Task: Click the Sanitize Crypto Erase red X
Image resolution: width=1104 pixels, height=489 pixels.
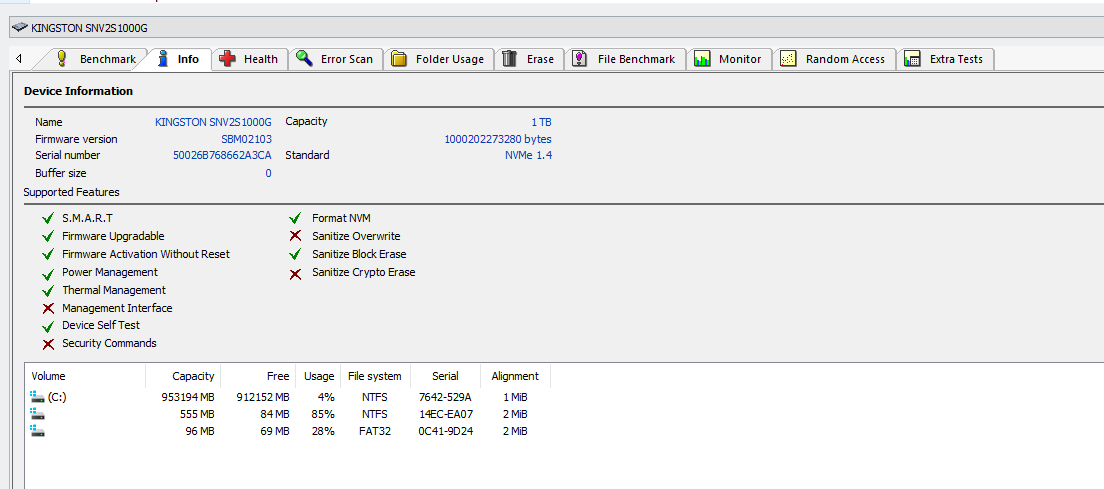Action: click(x=296, y=273)
